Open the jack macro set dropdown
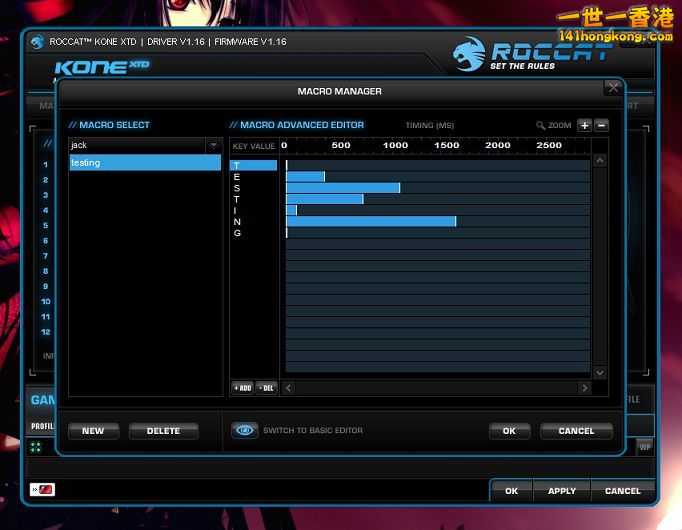 click(x=213, y=145)
